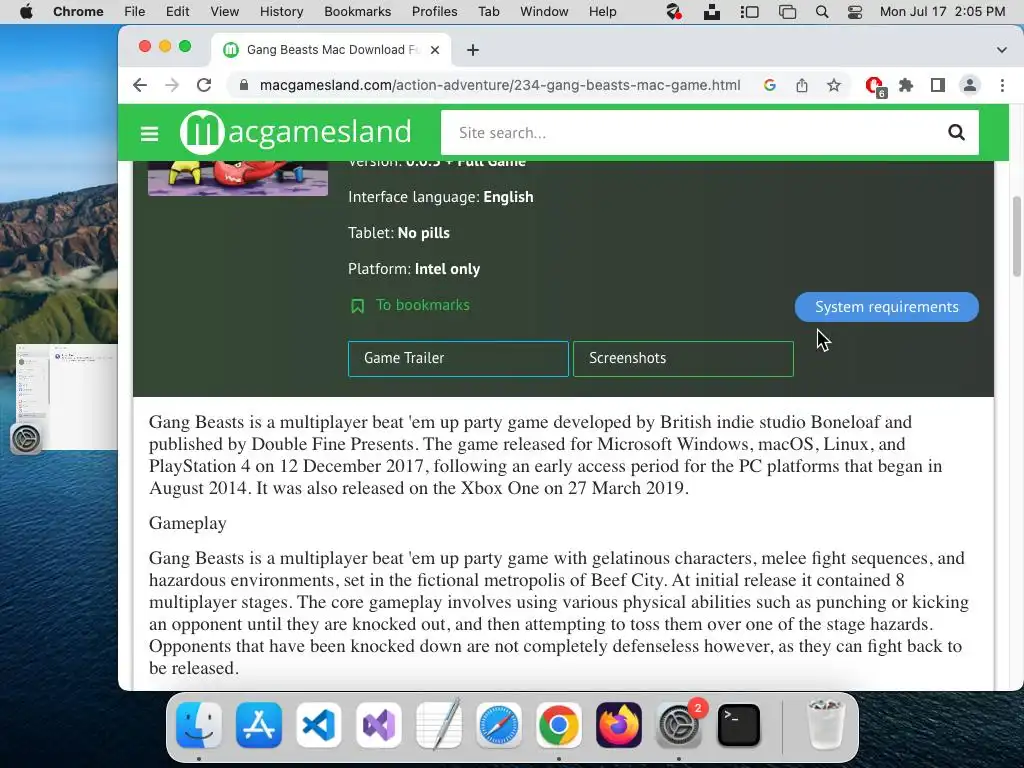Click the macgamesland logo

(296, 133)
